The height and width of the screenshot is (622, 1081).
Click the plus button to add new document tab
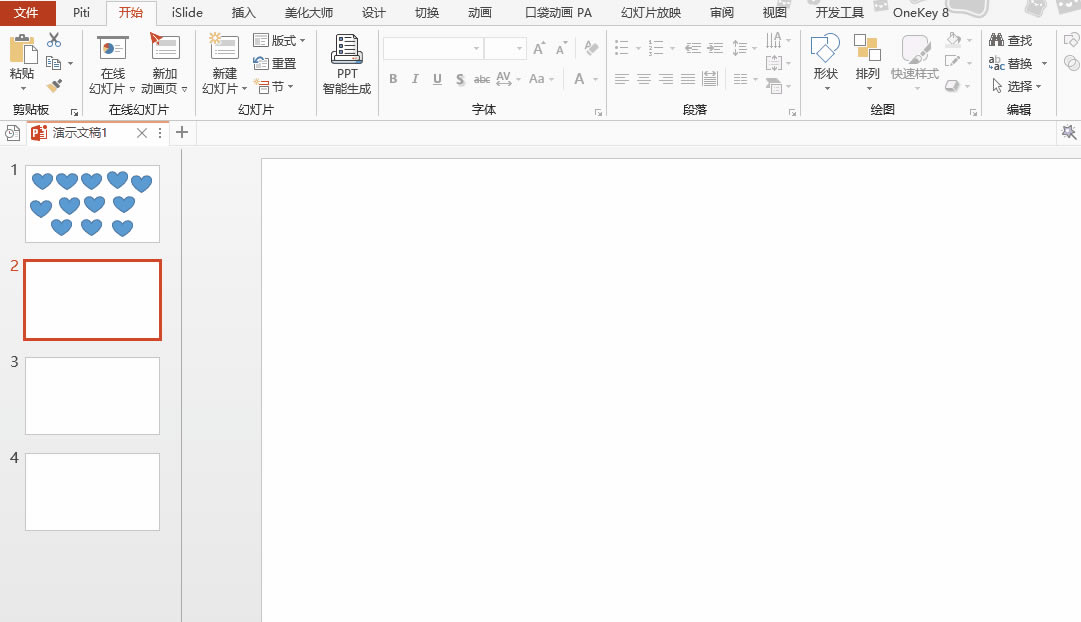pos(182,132)
